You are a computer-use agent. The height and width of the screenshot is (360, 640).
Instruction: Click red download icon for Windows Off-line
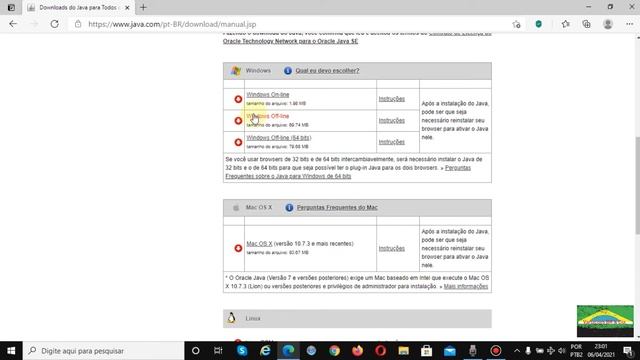coord(238,121)
